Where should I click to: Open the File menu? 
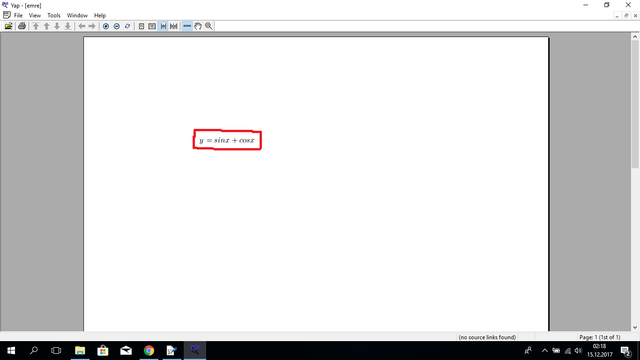18,16
